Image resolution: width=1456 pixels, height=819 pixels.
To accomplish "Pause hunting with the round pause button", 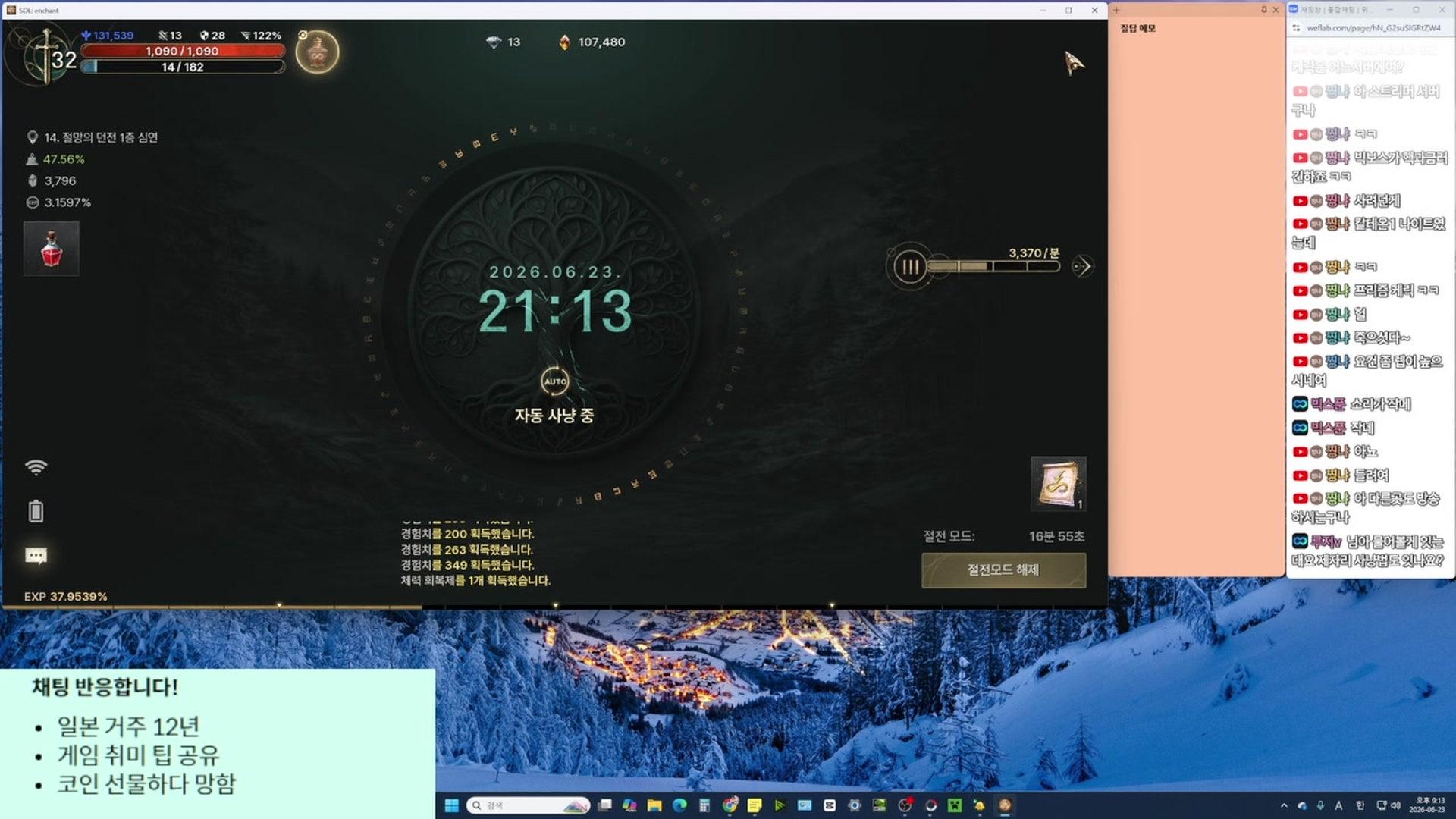I will [x=909, y=266].
